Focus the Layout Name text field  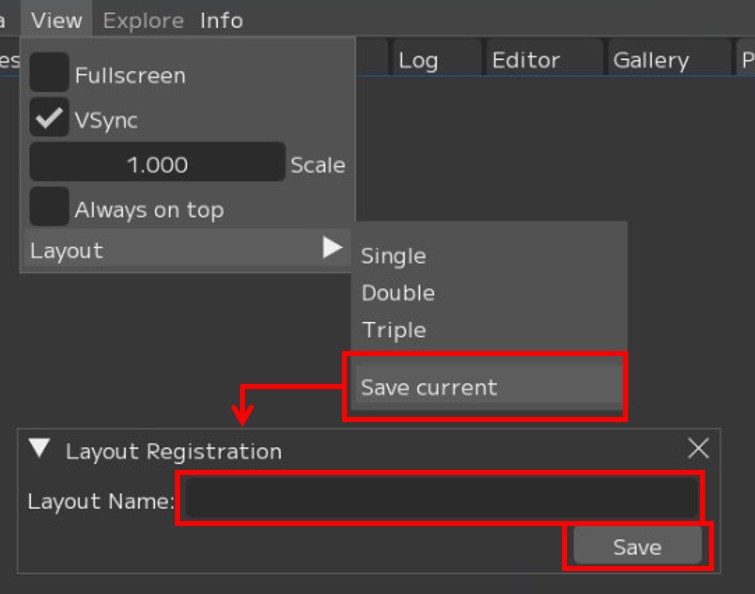(x=440, y=498)
